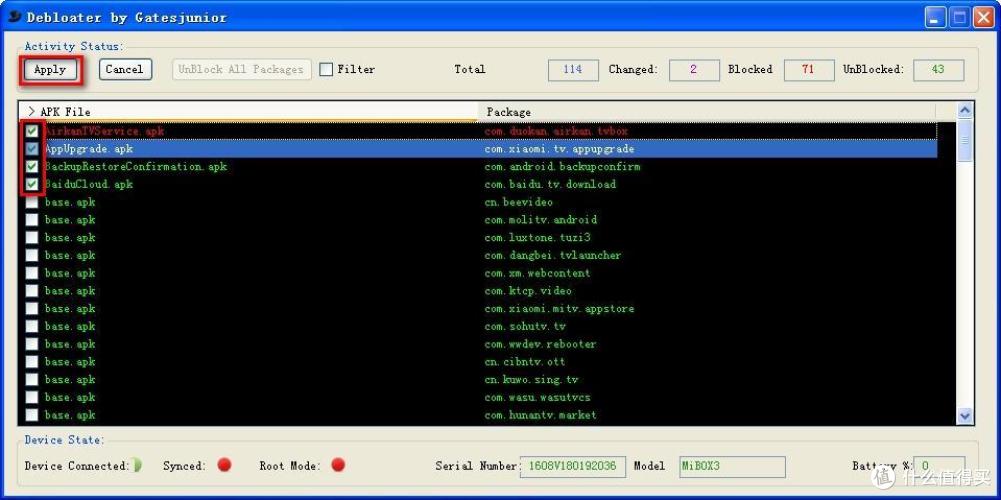Click the Blocked count field showing 71
1001x500 pixels.
click(809, 70)
